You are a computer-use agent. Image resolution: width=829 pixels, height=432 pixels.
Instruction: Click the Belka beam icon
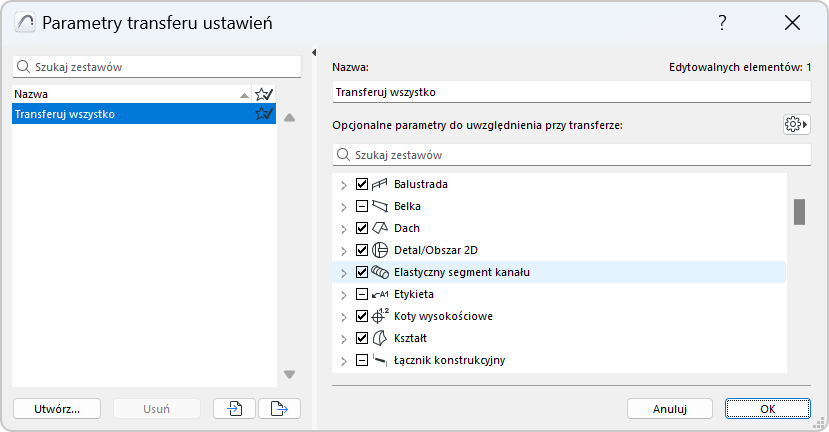(380, 206)
